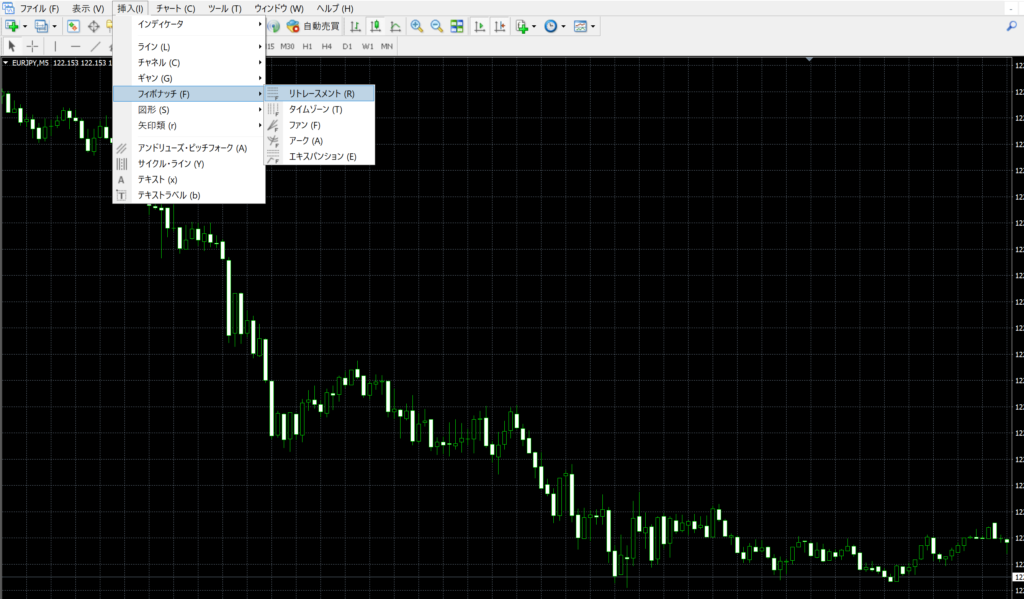
Task: Select the trendline tool
Action: (x=95, y=46)
